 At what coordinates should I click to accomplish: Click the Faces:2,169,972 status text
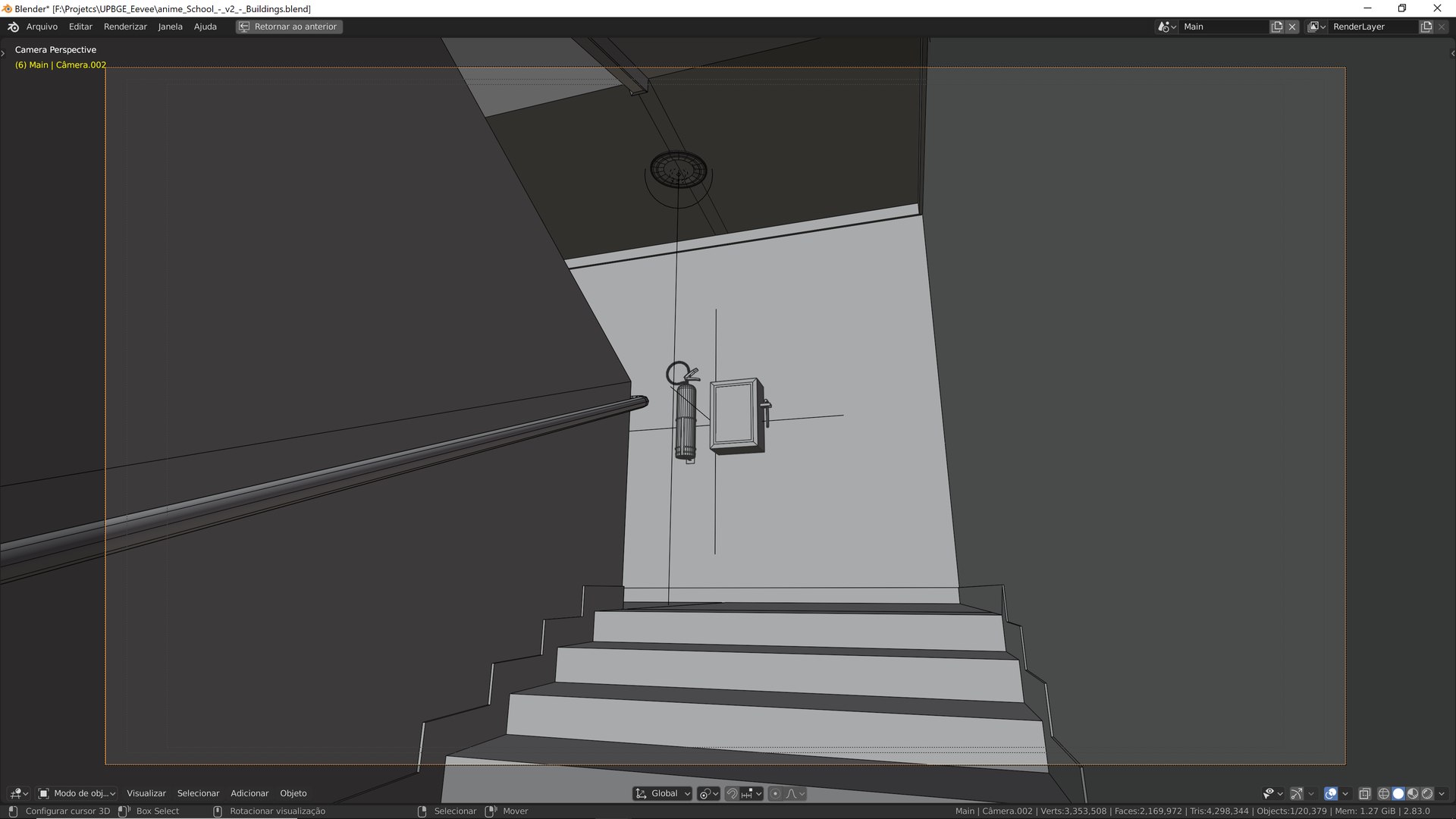click(x=1148, y=811)
